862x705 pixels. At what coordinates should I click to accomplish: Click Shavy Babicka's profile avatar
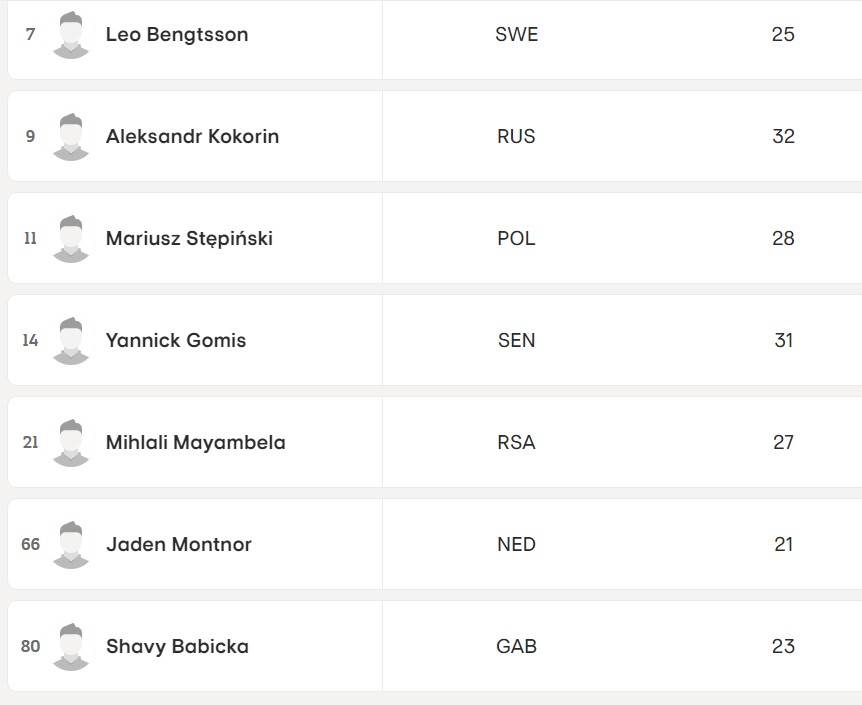tap(71, 647)
